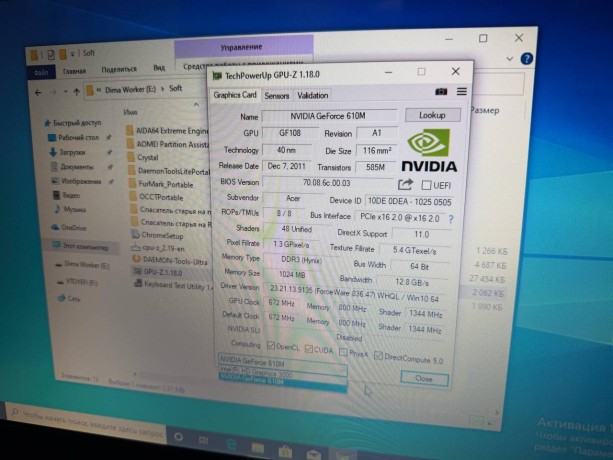Screen dimensions: 613x460
Task: Open Загрузки in navigation pane
Action: [x=68, y=152]
